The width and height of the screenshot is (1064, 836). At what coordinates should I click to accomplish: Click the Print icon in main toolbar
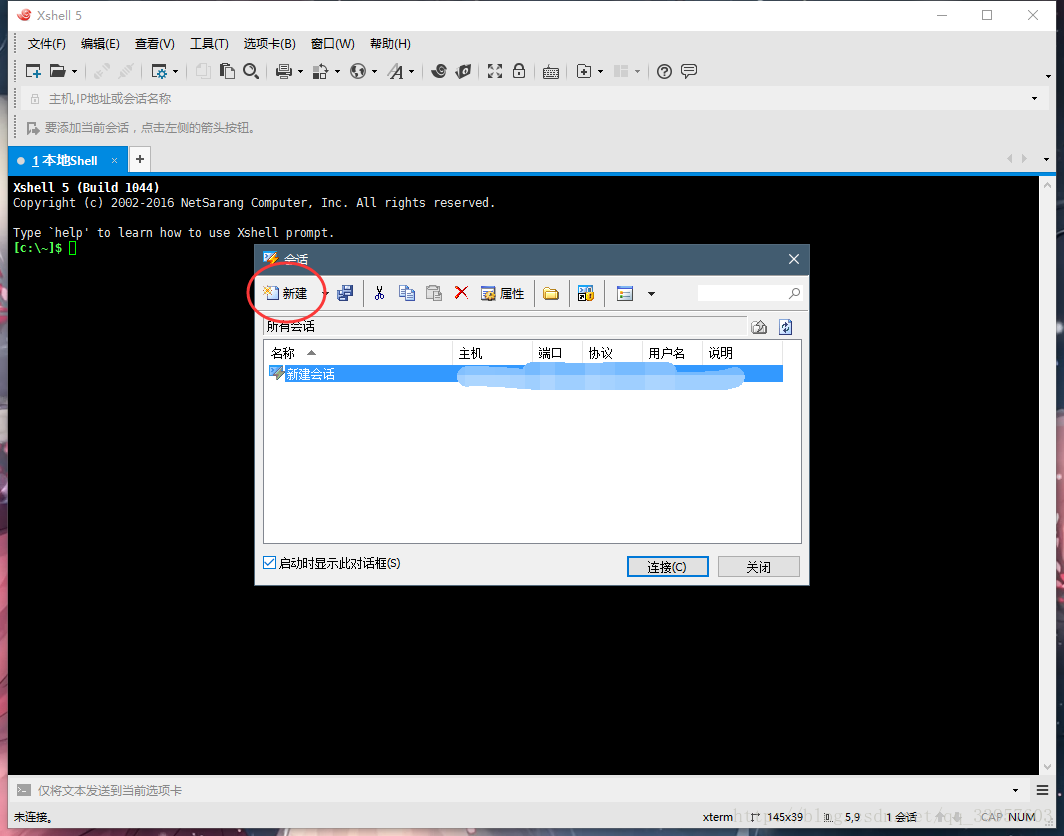coord(284,71)
